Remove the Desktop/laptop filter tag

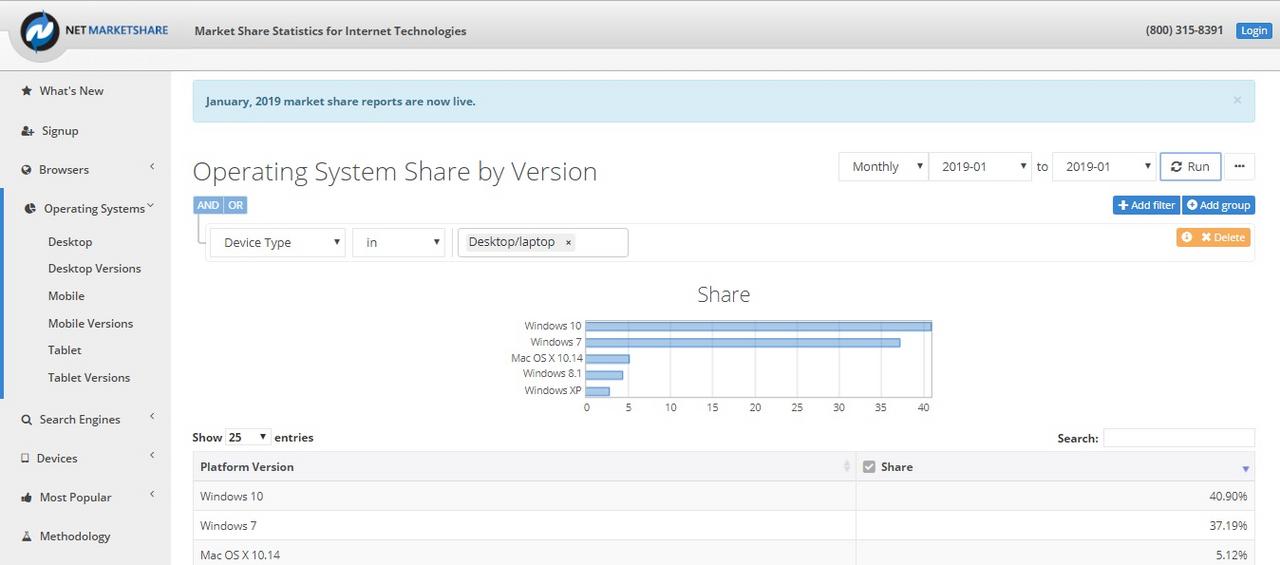click(x=568, y=242)
